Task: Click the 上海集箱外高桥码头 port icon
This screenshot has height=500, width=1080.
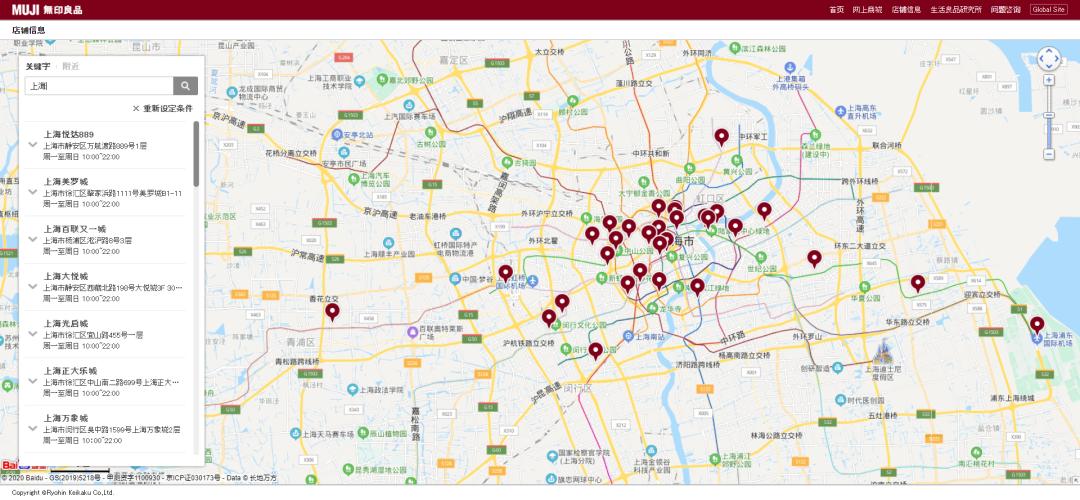Action: pos(790,67)
